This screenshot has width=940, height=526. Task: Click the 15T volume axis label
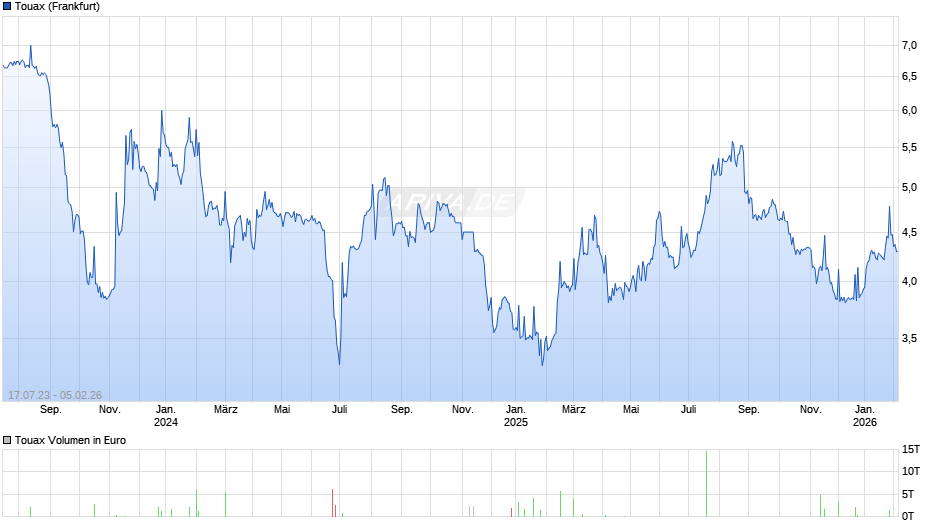(911, 450)
